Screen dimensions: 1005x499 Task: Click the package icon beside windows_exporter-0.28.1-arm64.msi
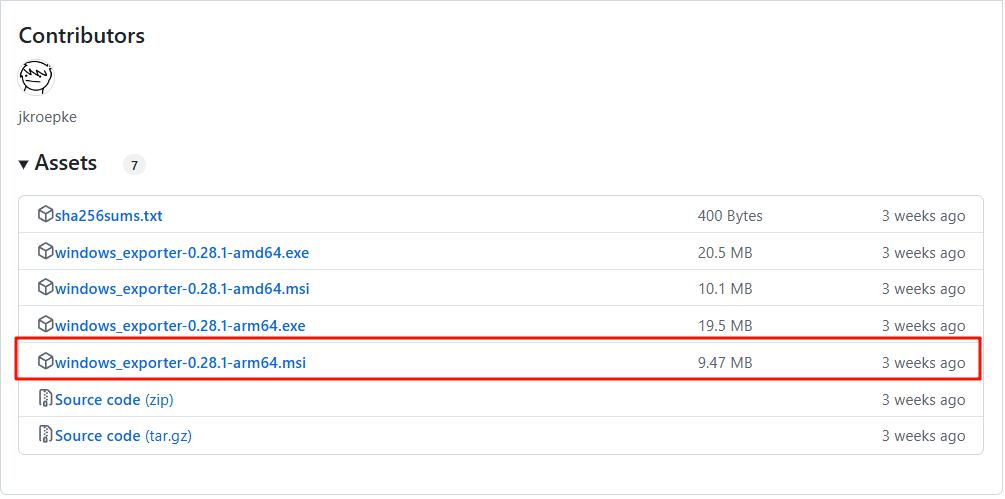(x=45, y=361)
